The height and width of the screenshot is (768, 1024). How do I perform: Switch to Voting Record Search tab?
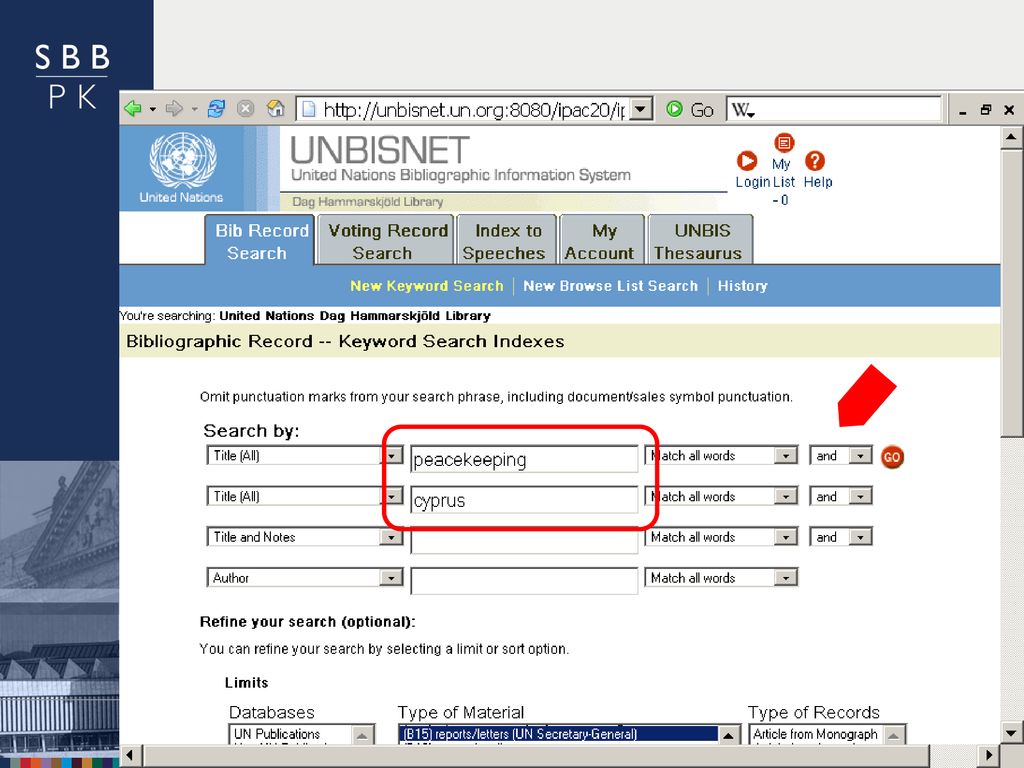(386, 241)
